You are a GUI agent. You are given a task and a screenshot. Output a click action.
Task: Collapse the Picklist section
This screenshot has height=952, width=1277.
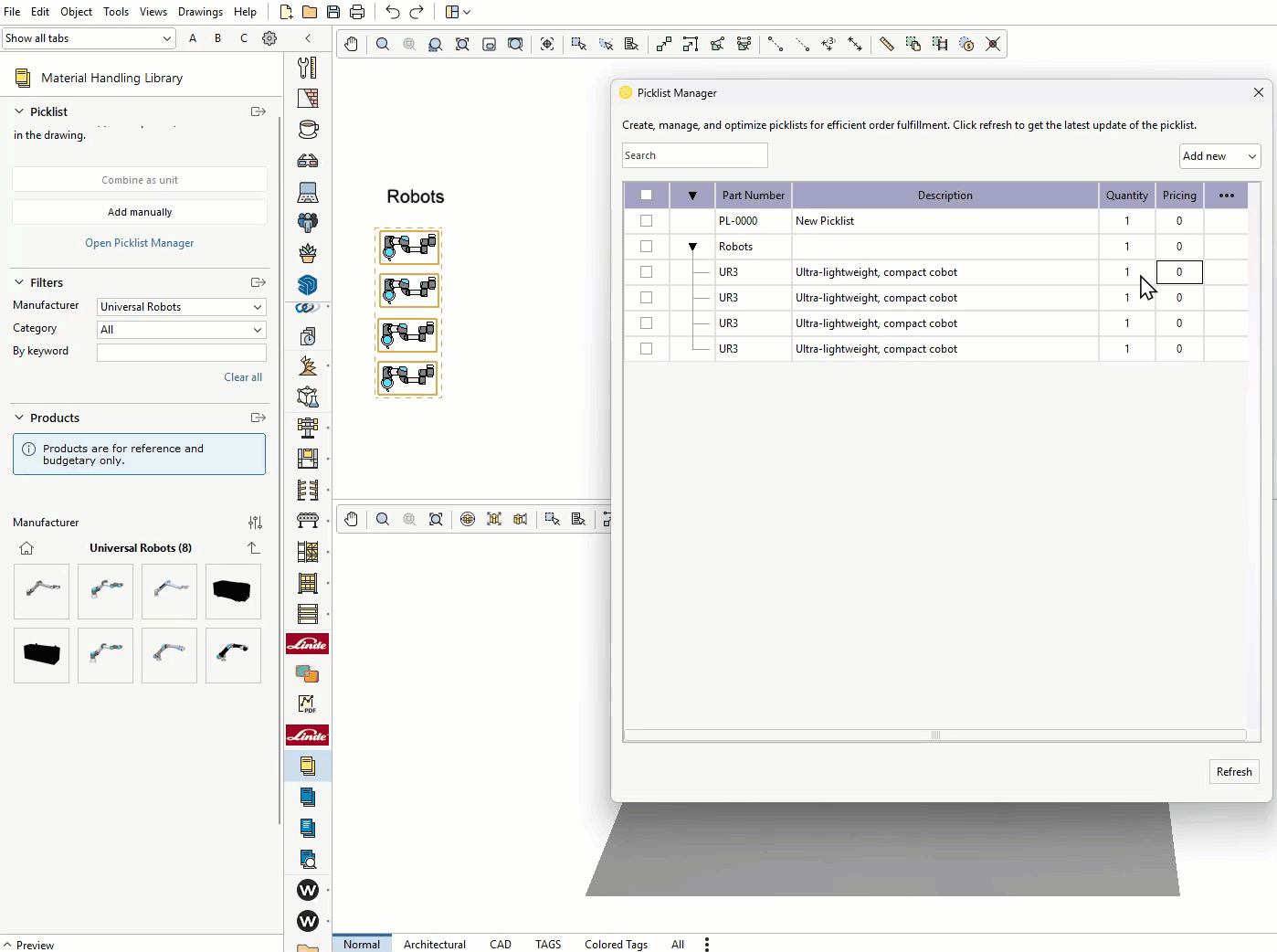19,111
